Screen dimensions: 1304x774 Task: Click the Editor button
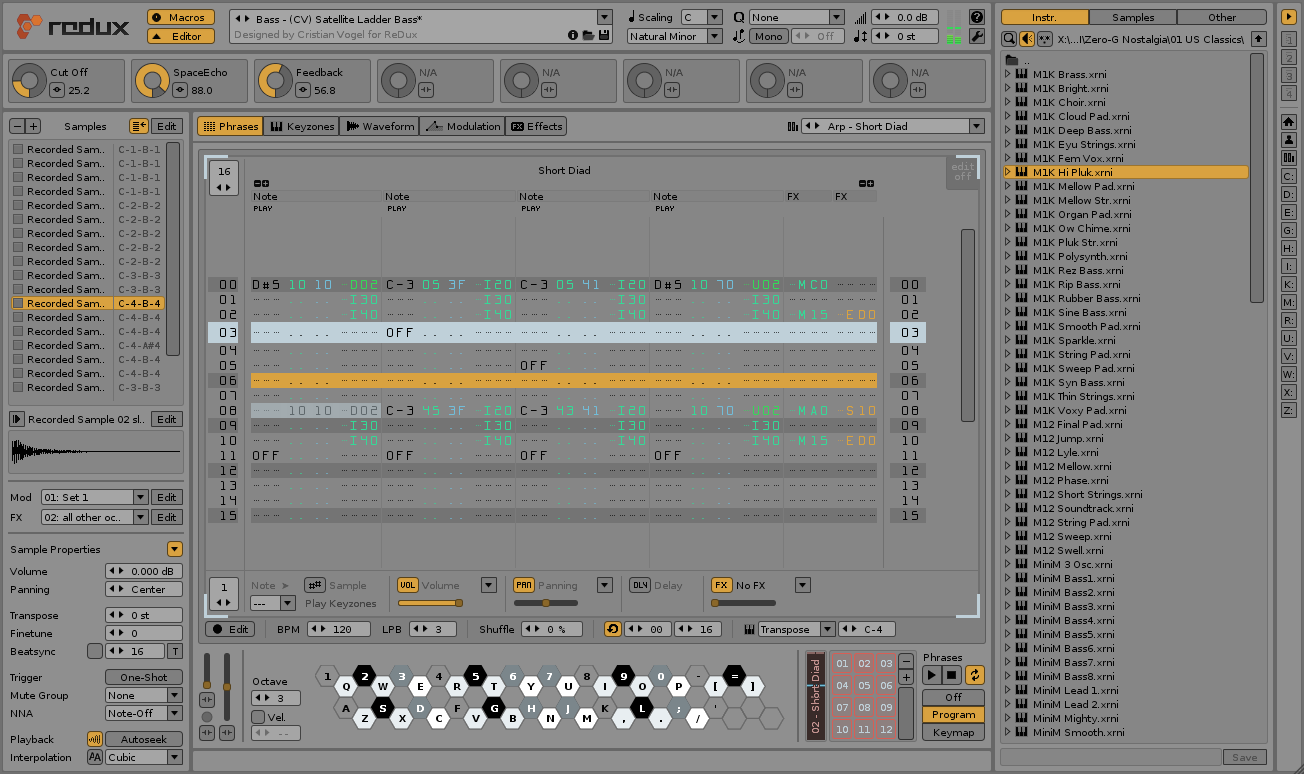181,36
